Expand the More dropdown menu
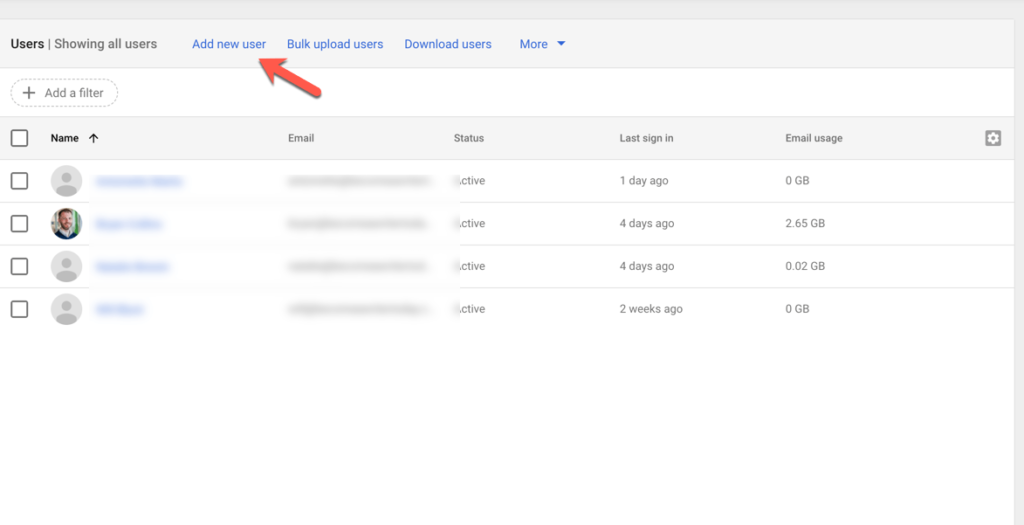 pyautogui.click(x=542, y=44)
